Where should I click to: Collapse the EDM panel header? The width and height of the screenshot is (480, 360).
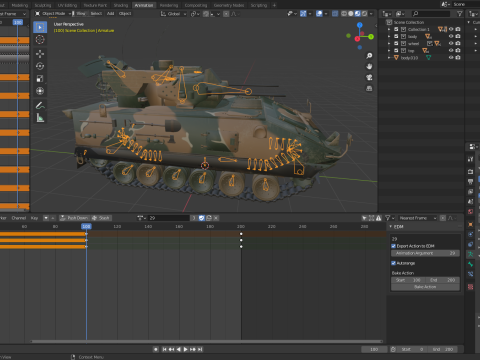[425, 227]
